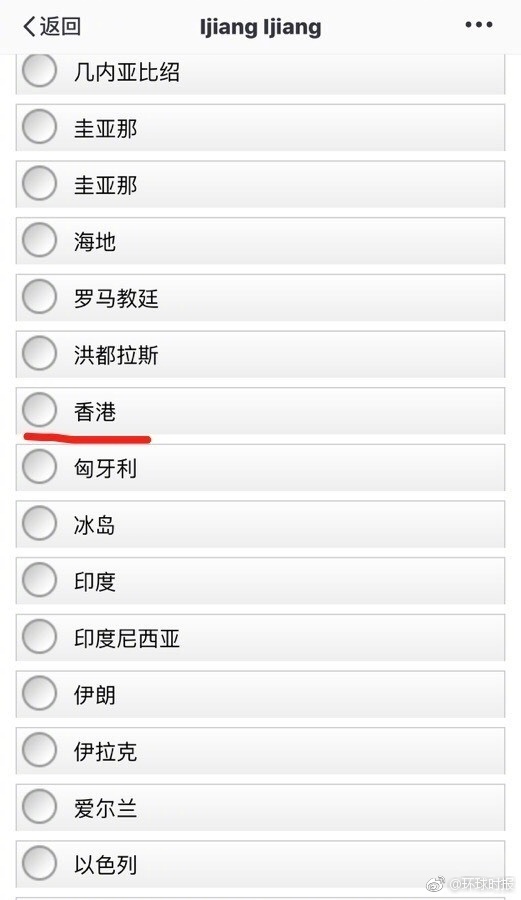Open the three-dot more options menu
The image size is (521, 900).
(x=479, y=25)
